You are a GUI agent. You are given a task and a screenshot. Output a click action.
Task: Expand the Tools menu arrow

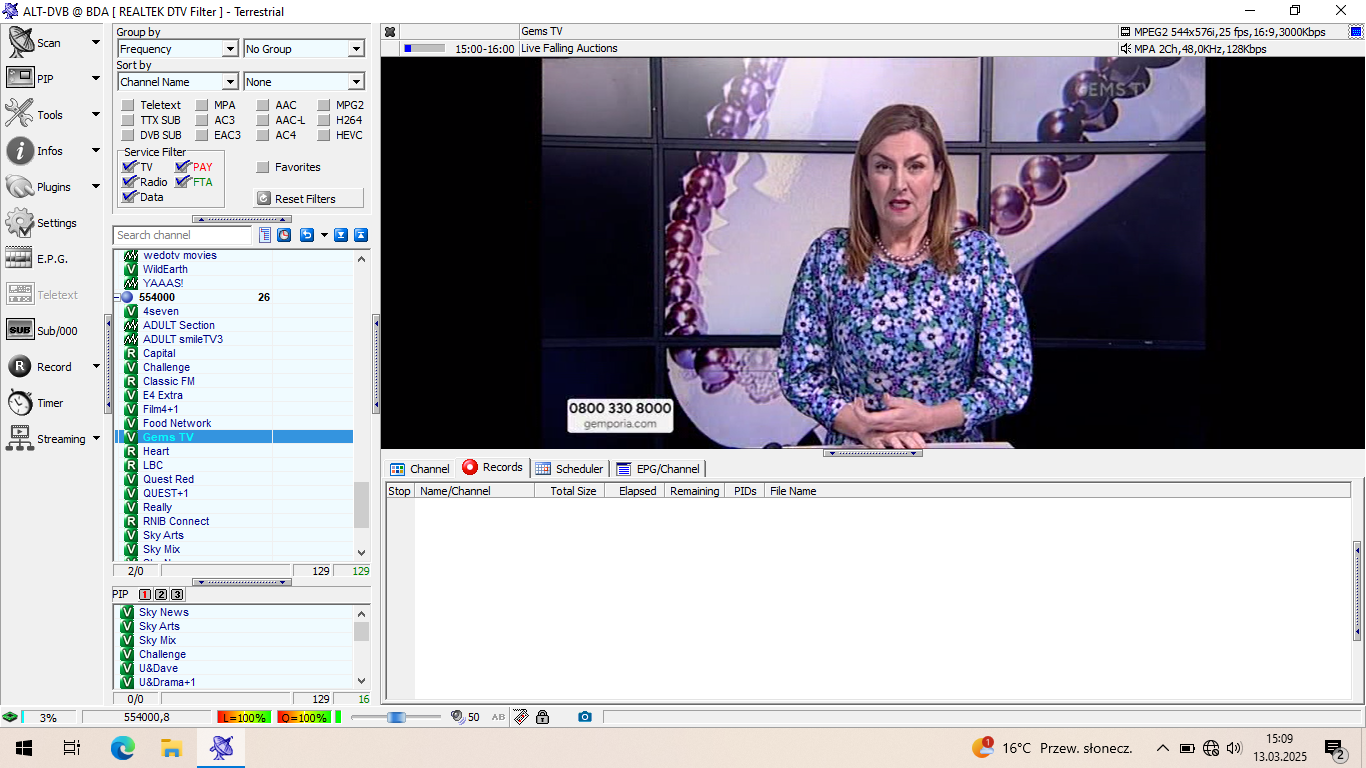[96, 114]
